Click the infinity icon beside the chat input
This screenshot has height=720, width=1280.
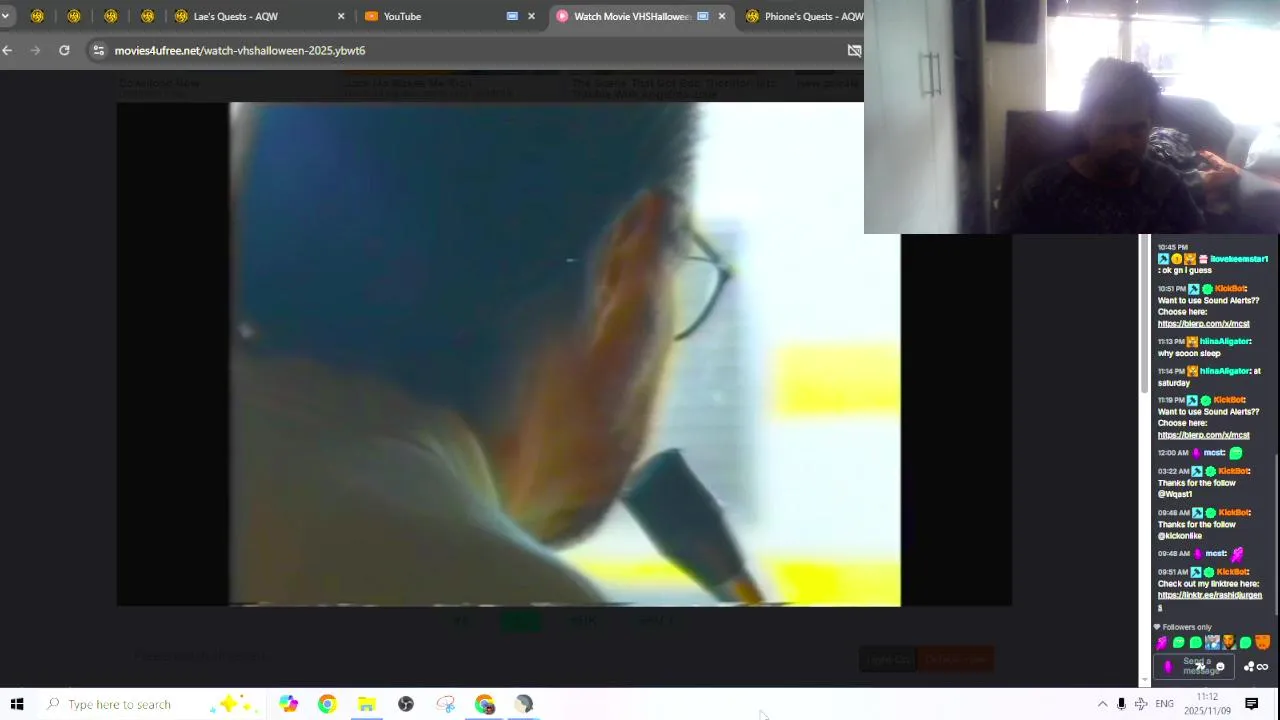tap(1262, 667)
